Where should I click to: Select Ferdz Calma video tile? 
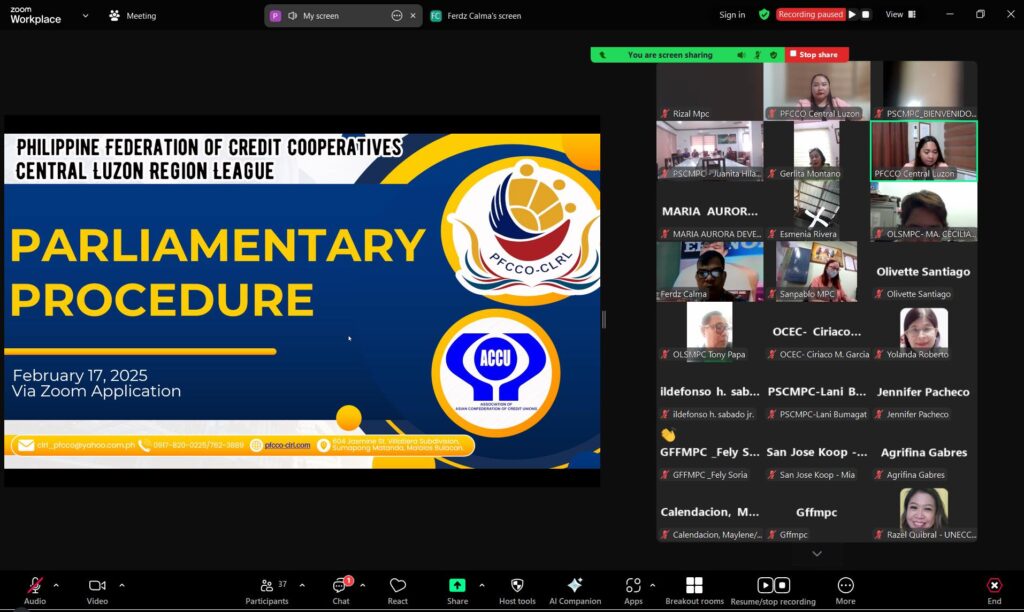pos(709,271)
